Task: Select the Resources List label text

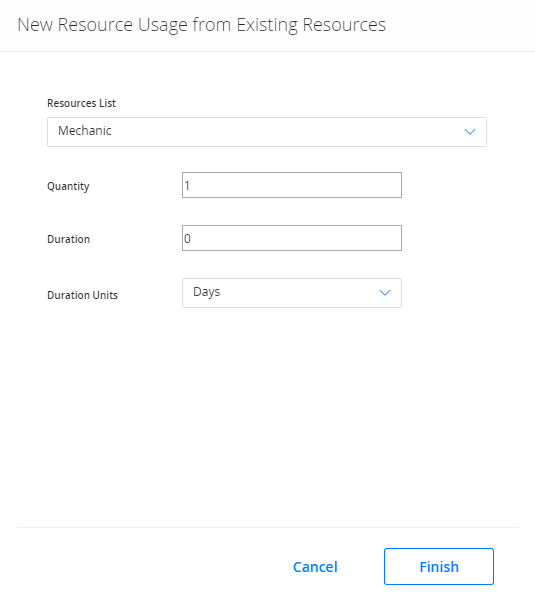Action: [x=81, y=103]
